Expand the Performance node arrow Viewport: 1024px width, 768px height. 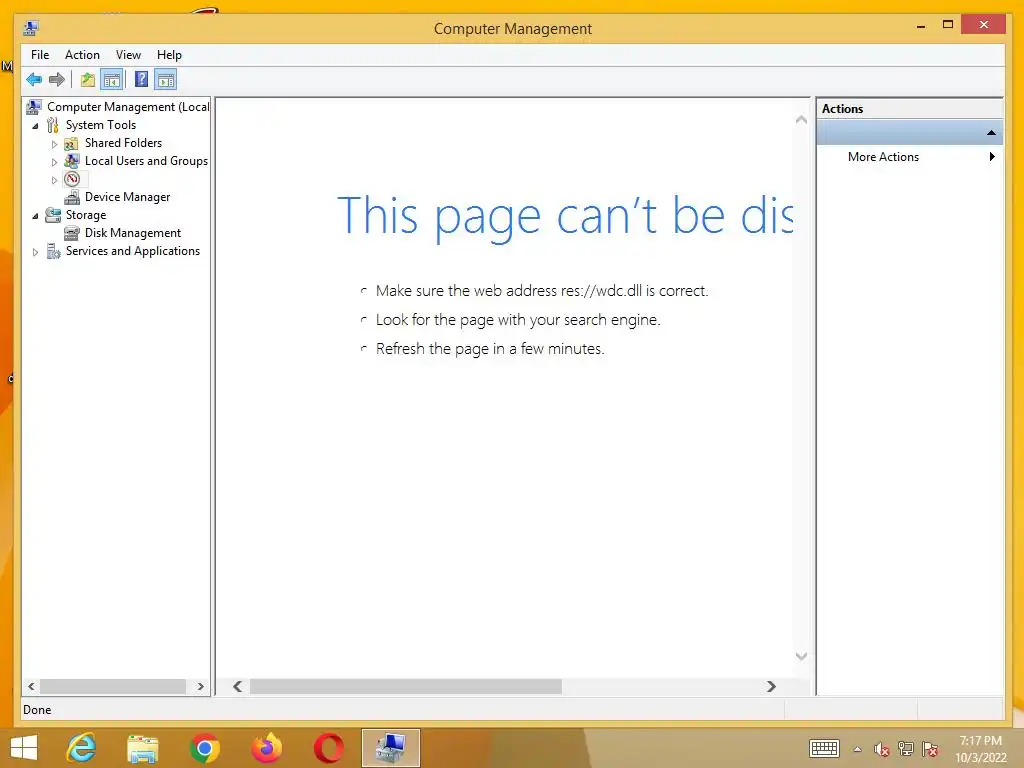tap(54, 180)
